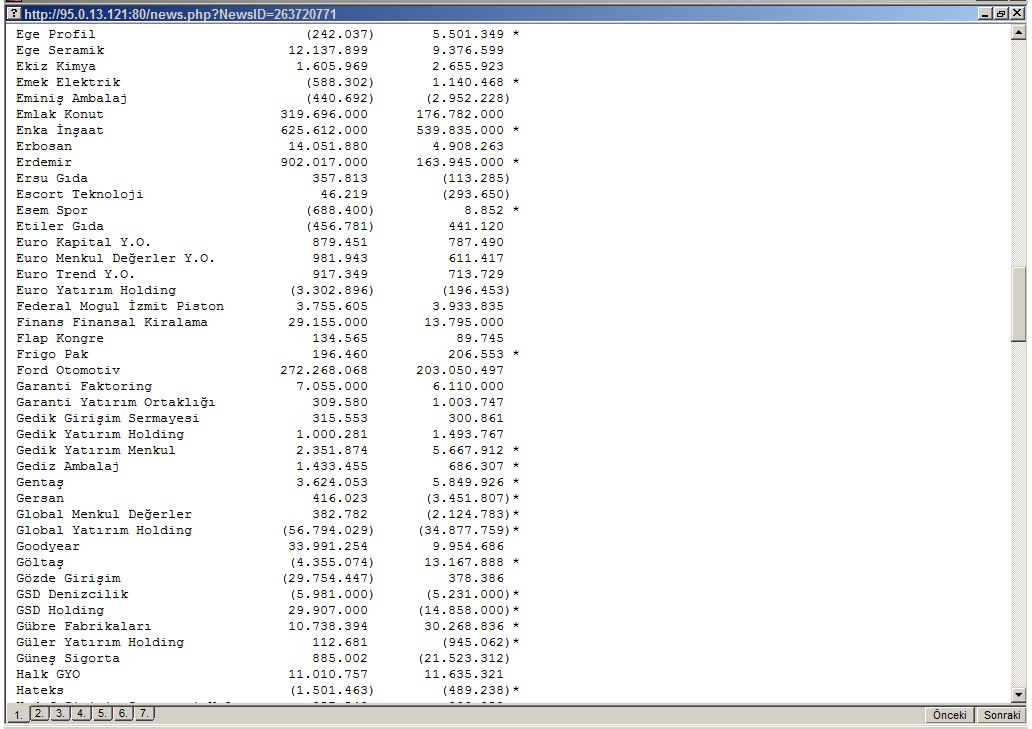Select the 'Etiler Gıda' row name
The height and width of the screenshot is (729, 1032).
click(x=60, y=226)
